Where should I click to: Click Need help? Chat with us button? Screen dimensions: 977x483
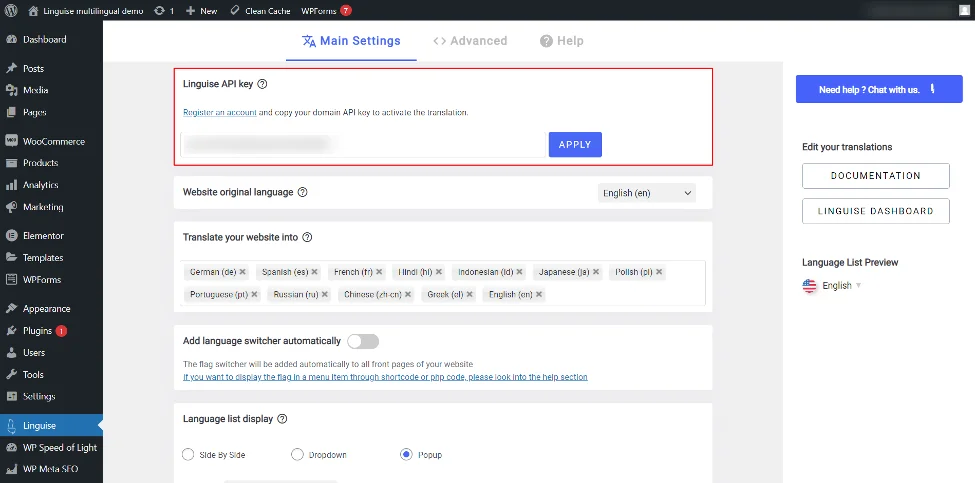[879, 89]
